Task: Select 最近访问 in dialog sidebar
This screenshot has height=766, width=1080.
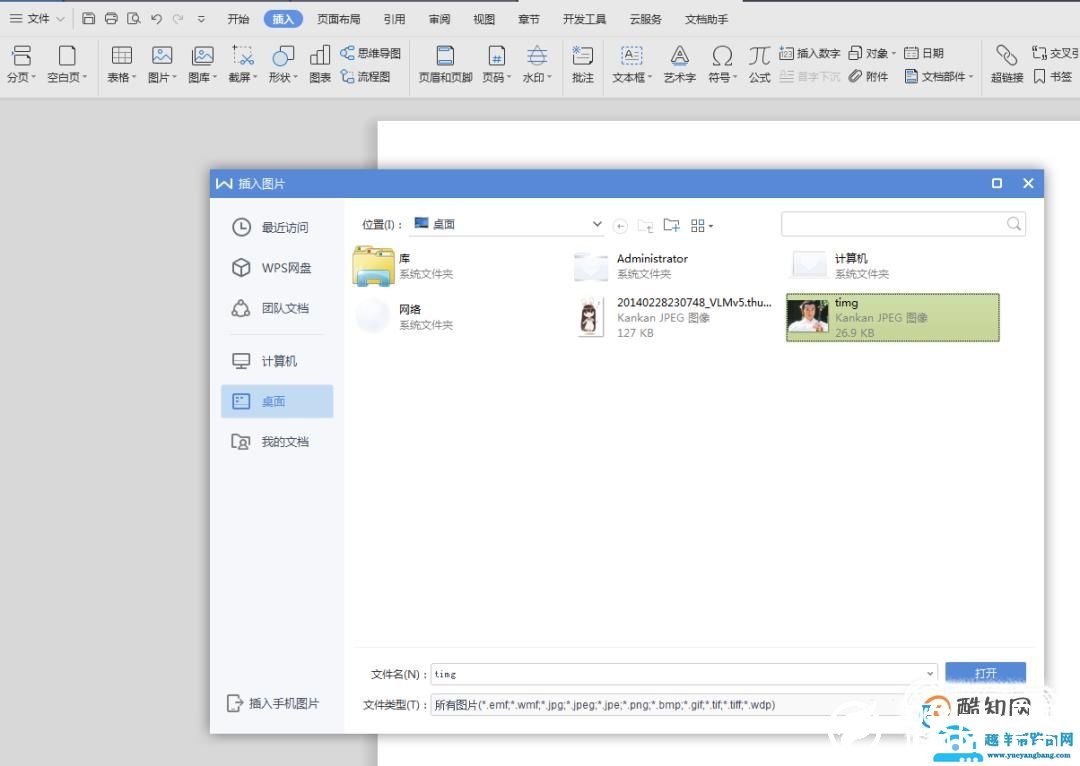Action: (277, 227)
